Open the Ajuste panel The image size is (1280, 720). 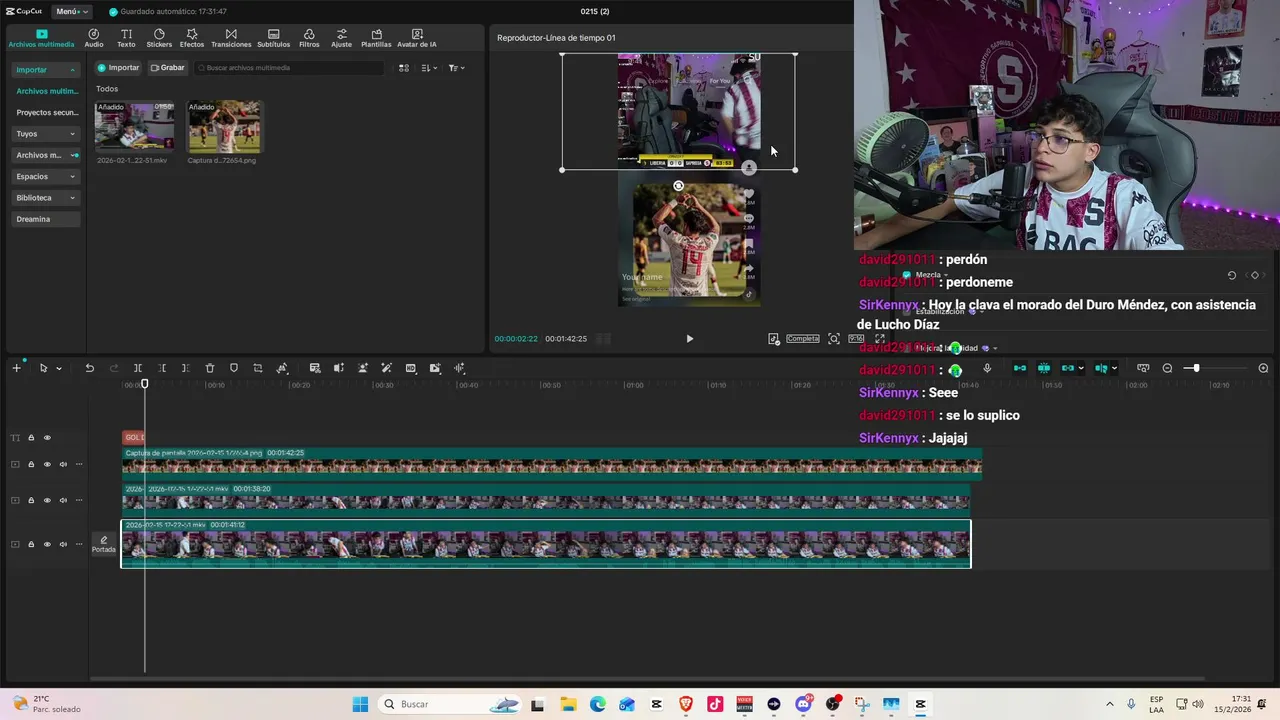pos(341,38)
